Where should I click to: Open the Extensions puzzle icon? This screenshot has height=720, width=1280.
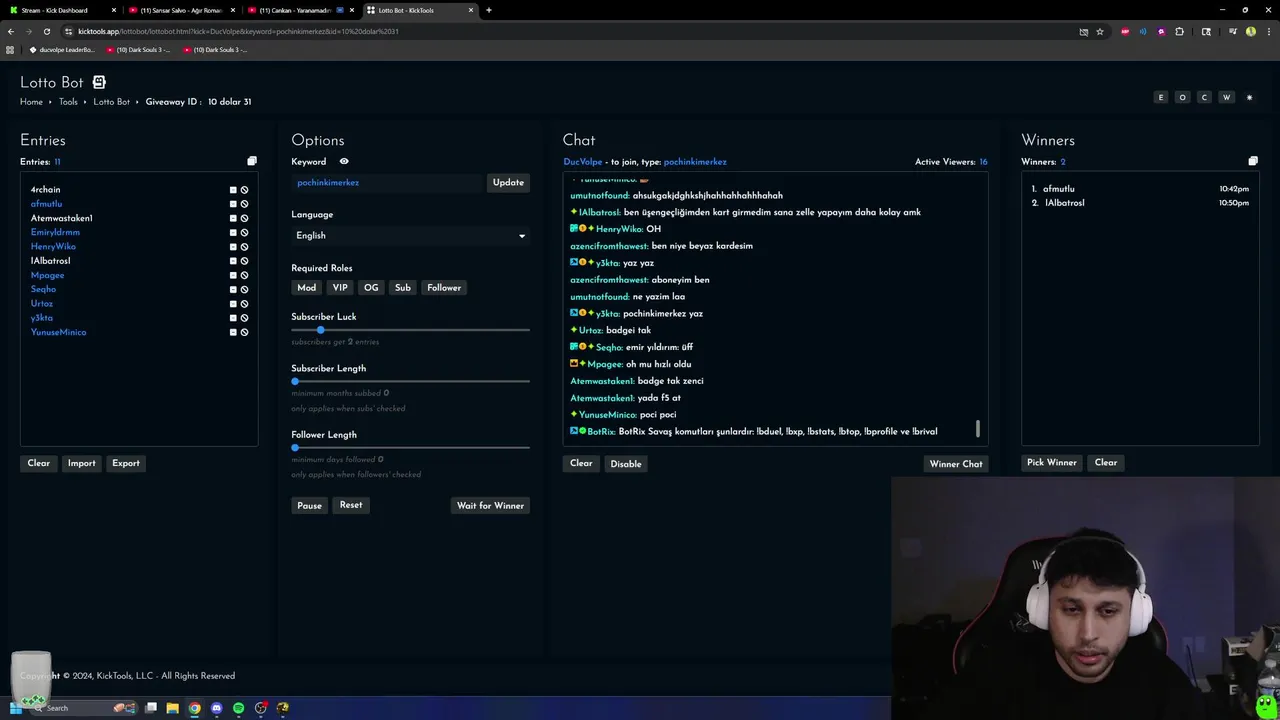(1180, 31)
